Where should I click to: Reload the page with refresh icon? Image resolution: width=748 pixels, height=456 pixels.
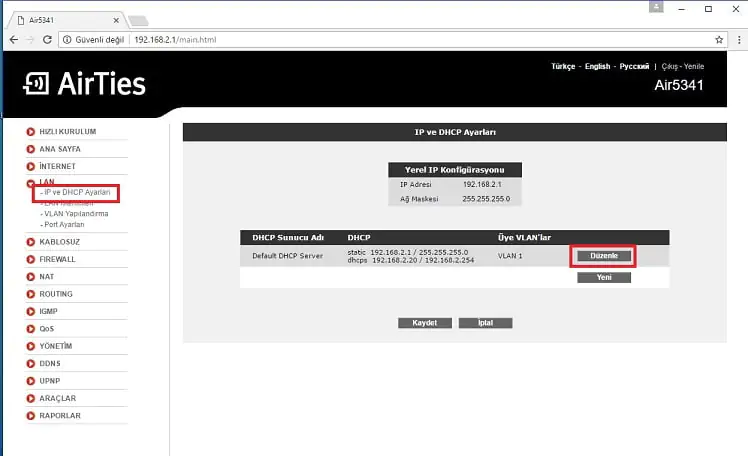pyautogui.click(x=47, y=40)
